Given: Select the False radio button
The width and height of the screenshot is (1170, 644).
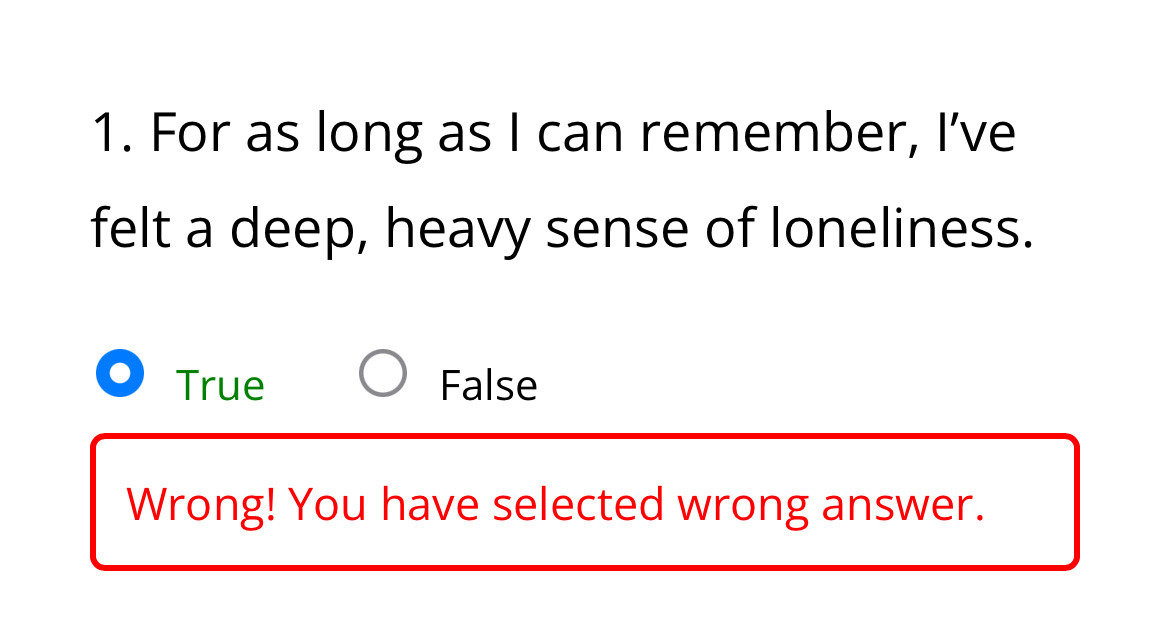Looking at the screenshot, I should 383,374.
